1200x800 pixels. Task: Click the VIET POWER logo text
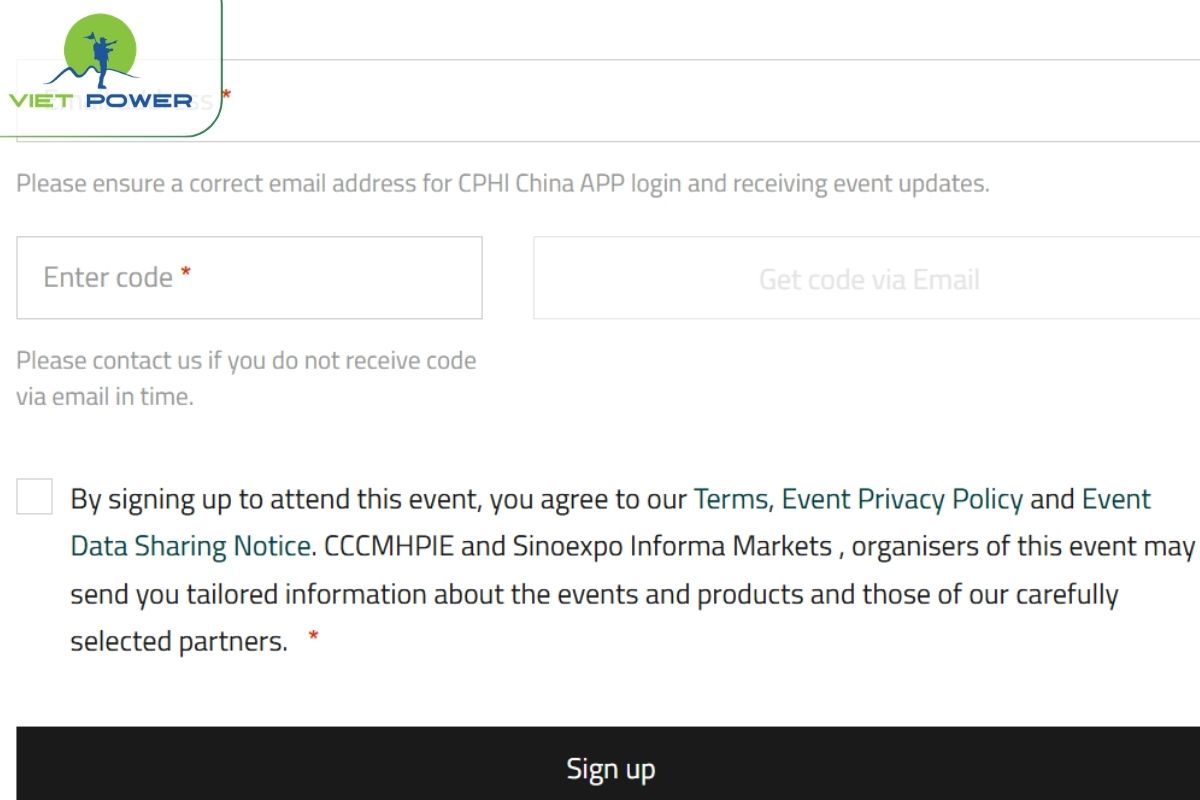(100, 100)
